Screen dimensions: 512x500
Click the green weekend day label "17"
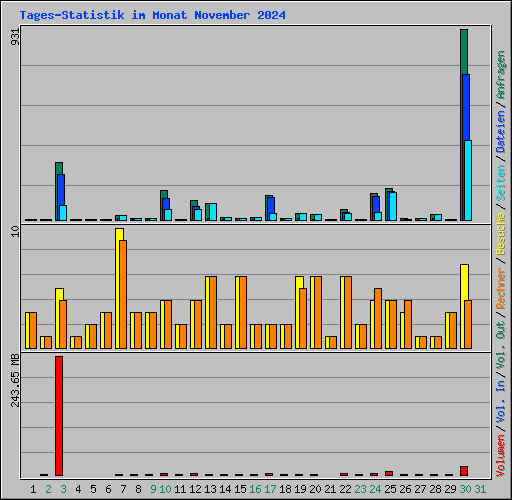click(270, 489)
